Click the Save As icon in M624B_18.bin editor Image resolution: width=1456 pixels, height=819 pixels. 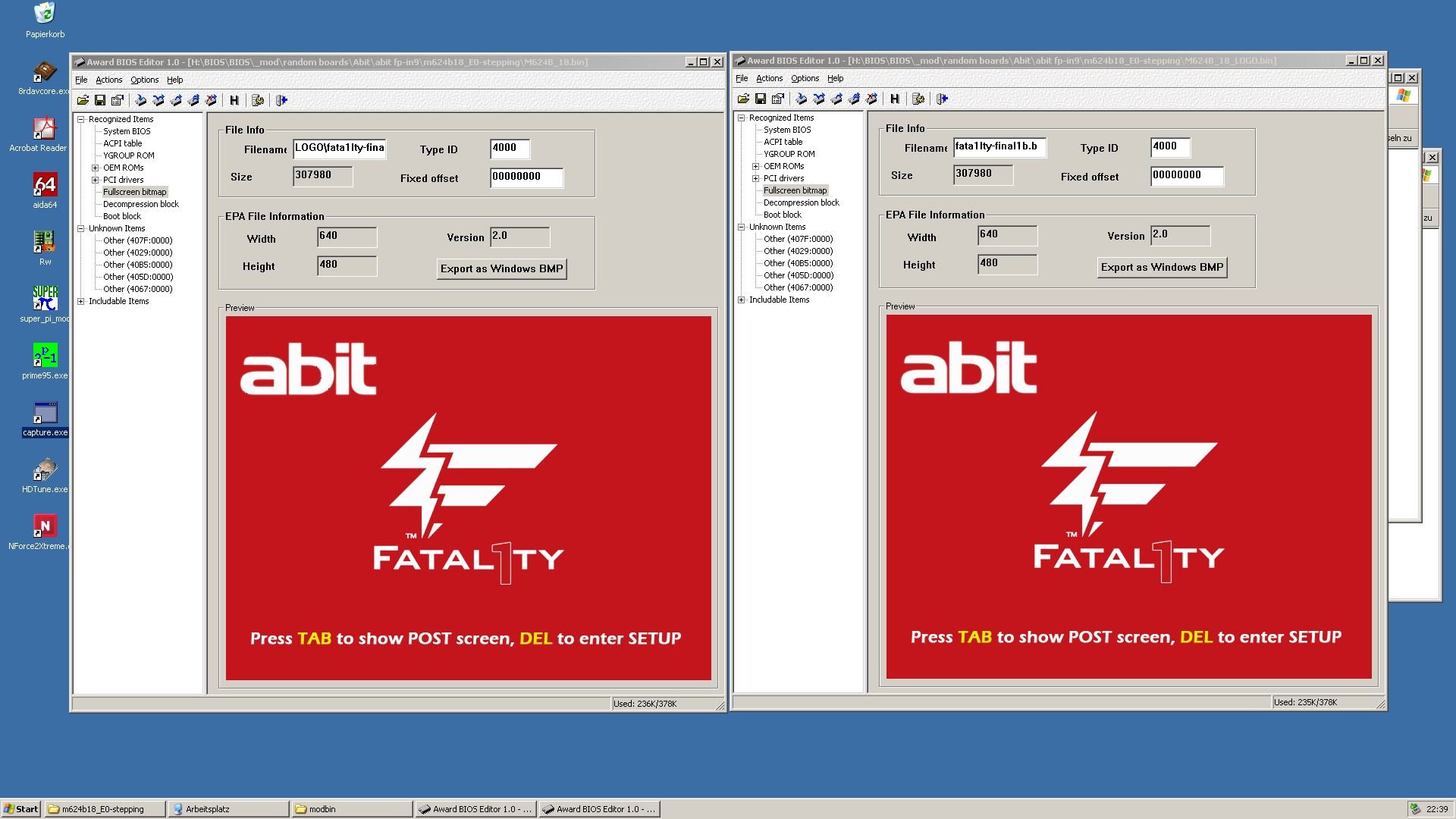pyautogui.click(x=118, y=100)
